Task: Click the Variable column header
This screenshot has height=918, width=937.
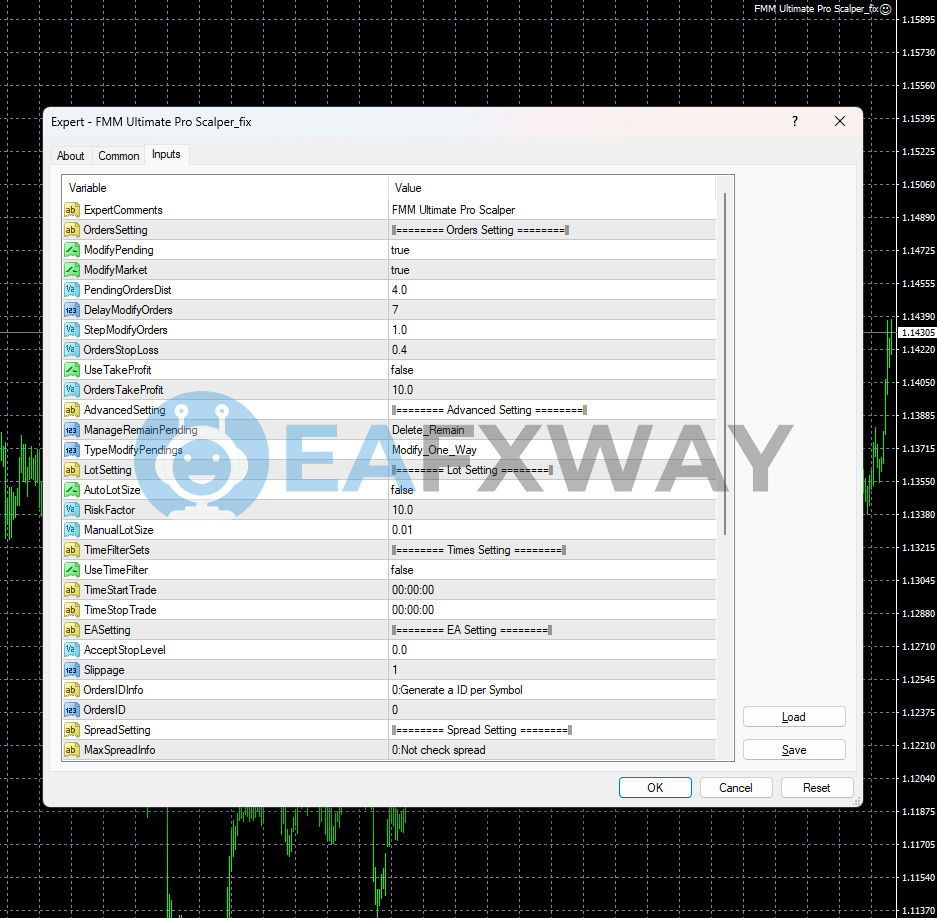Action: pyautogui.click(x=225, y=188)
